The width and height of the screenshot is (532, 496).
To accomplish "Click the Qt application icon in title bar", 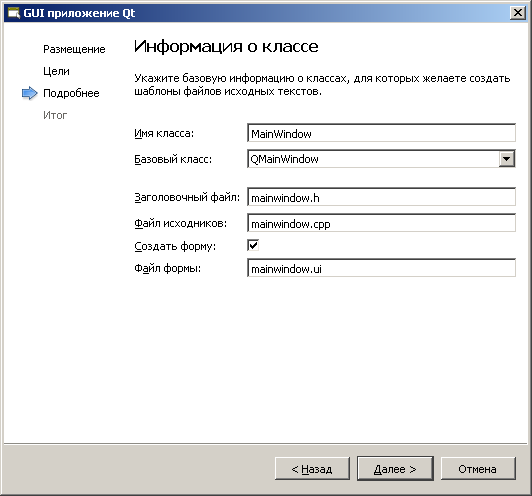I will pyautogui.click(x=14, y=13).
